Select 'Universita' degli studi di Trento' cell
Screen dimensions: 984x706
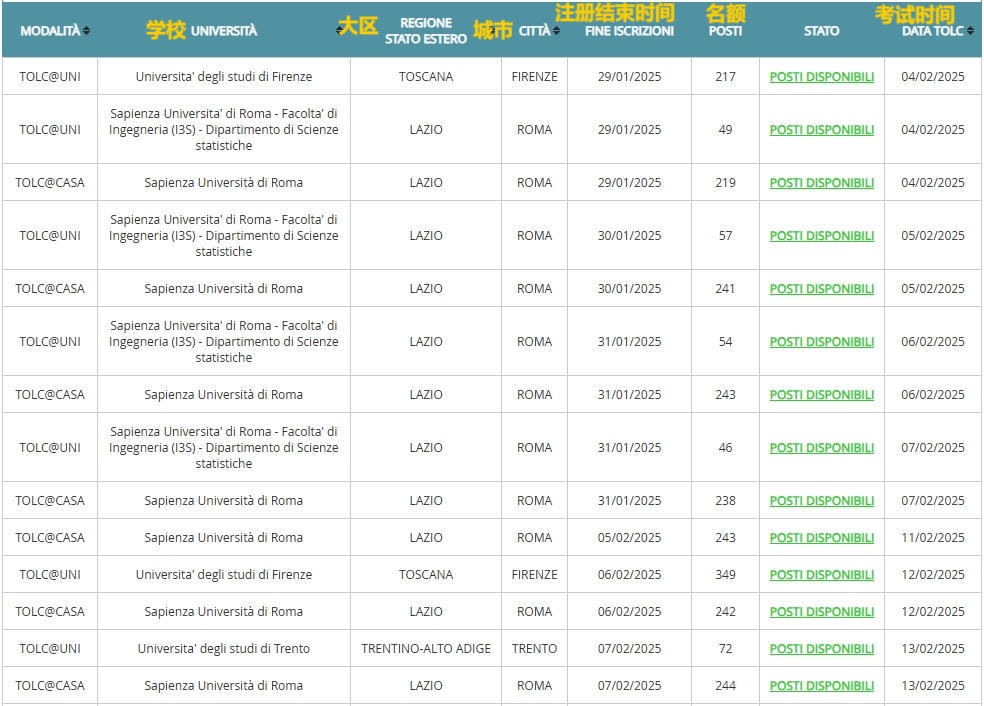224,649
